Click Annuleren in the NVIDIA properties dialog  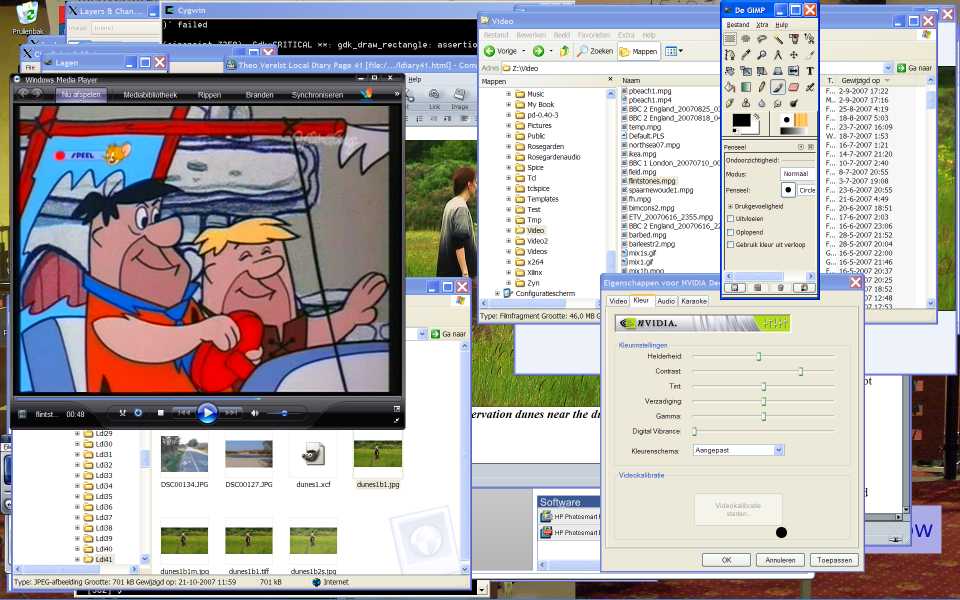pos(780,560)
